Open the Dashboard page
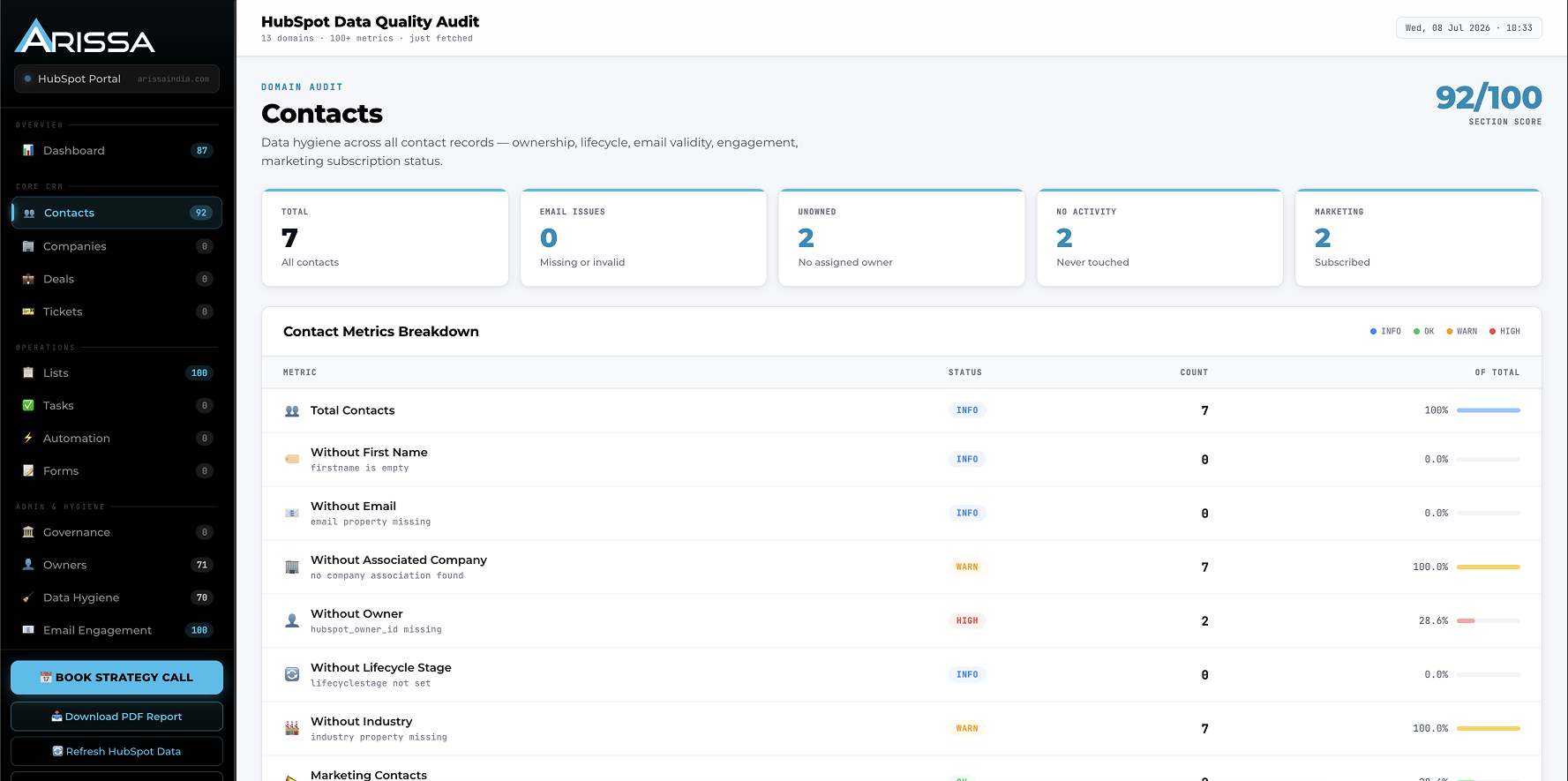Viewport: 1568px width, 781px height. point(116,150)
